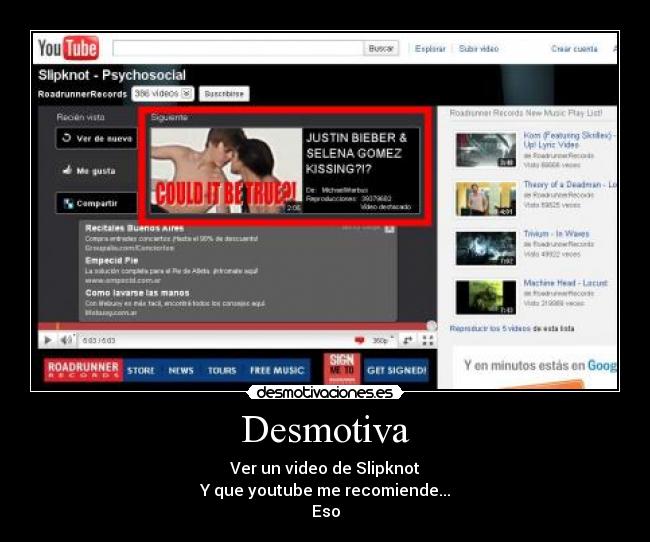Toggle the red annotations icon

coord(359,340)
